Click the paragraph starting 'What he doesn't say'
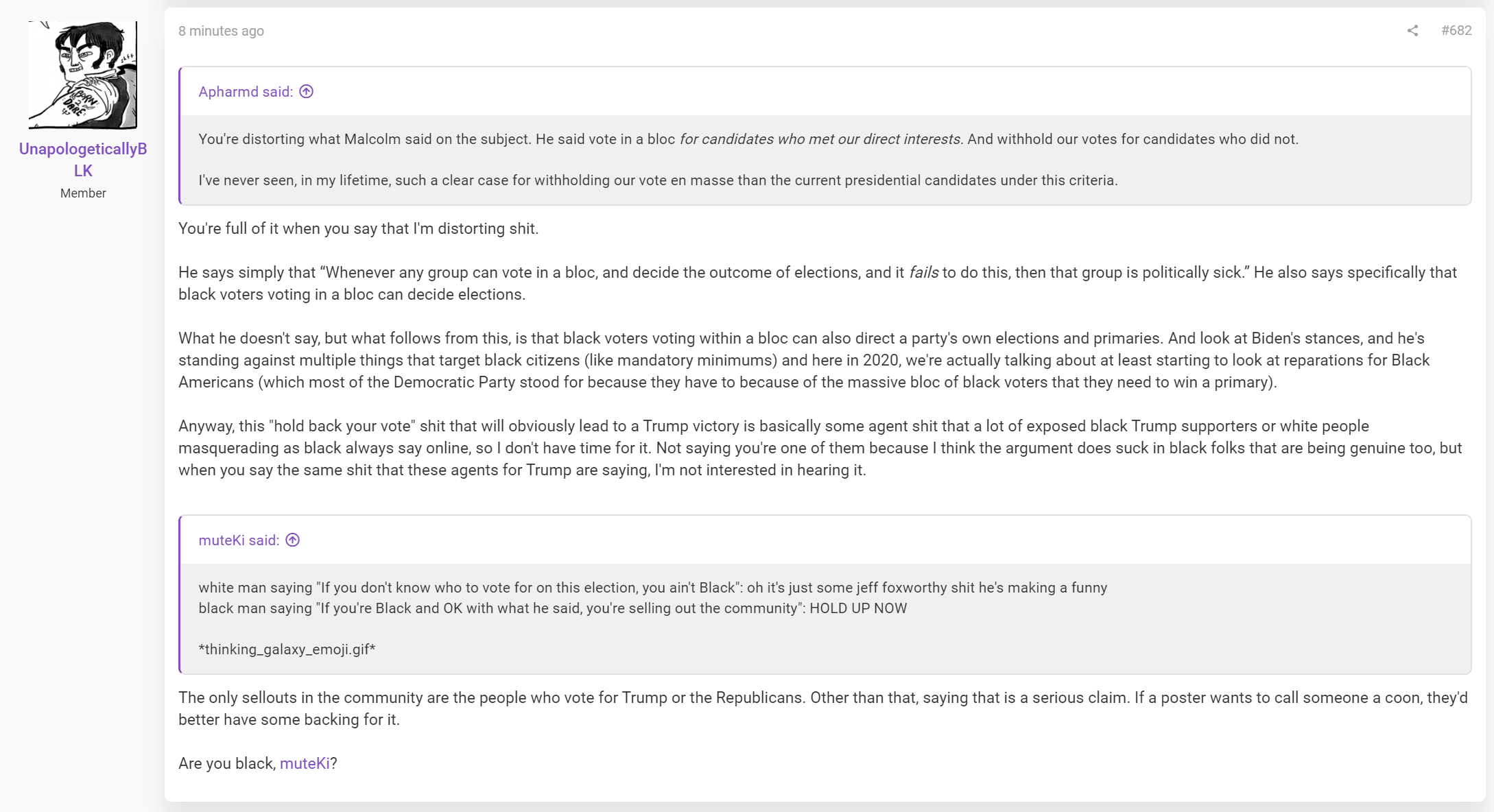The width and height of the screenshot is (1494, 812). [804, 360]
